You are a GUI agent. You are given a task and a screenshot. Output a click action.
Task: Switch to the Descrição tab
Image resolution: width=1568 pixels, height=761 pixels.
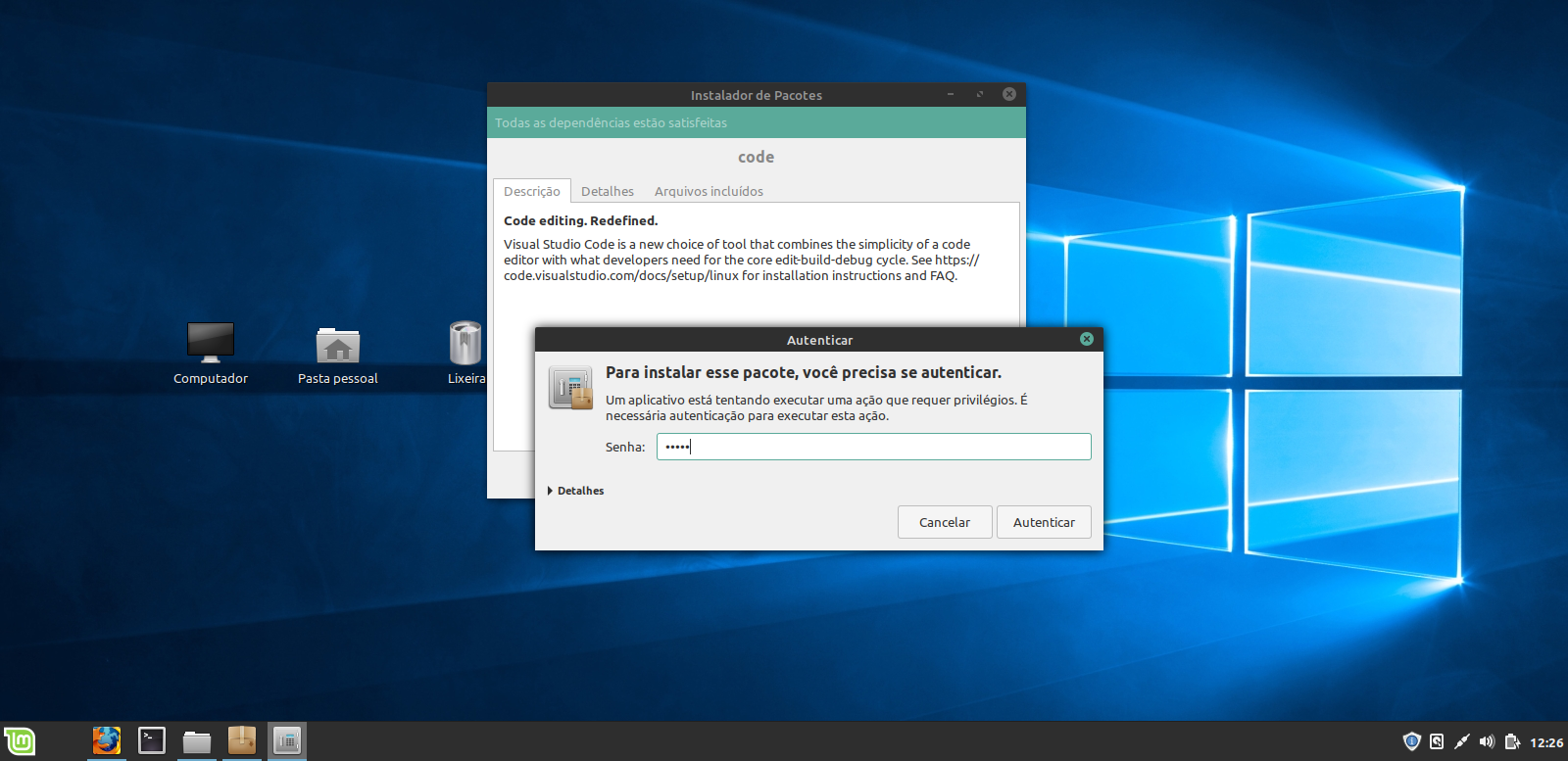tap(532, 191)
